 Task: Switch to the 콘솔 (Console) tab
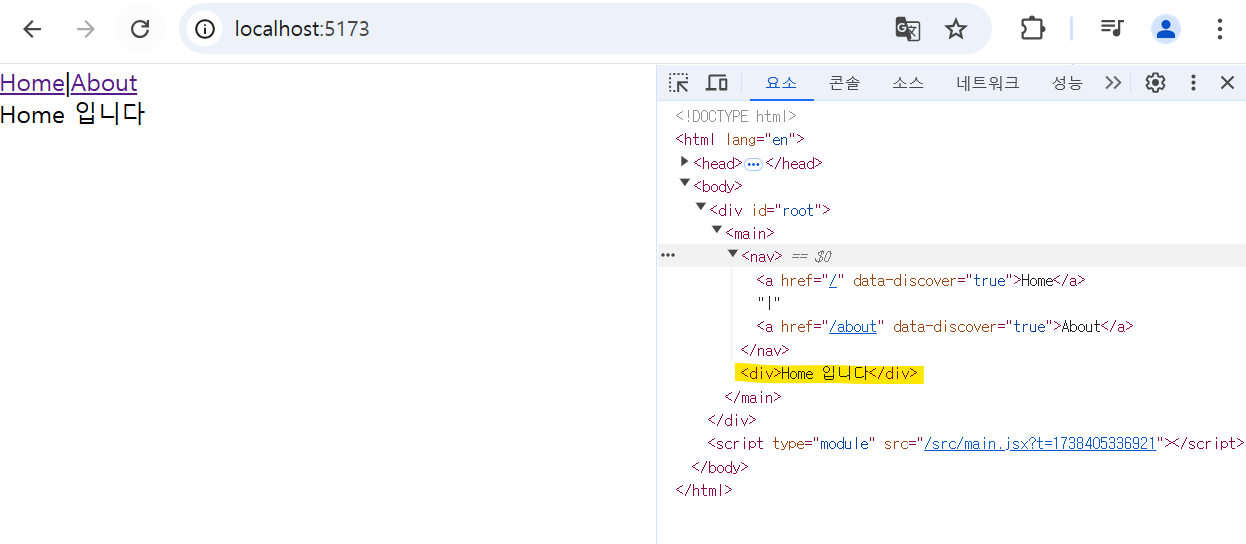(844, 83)
